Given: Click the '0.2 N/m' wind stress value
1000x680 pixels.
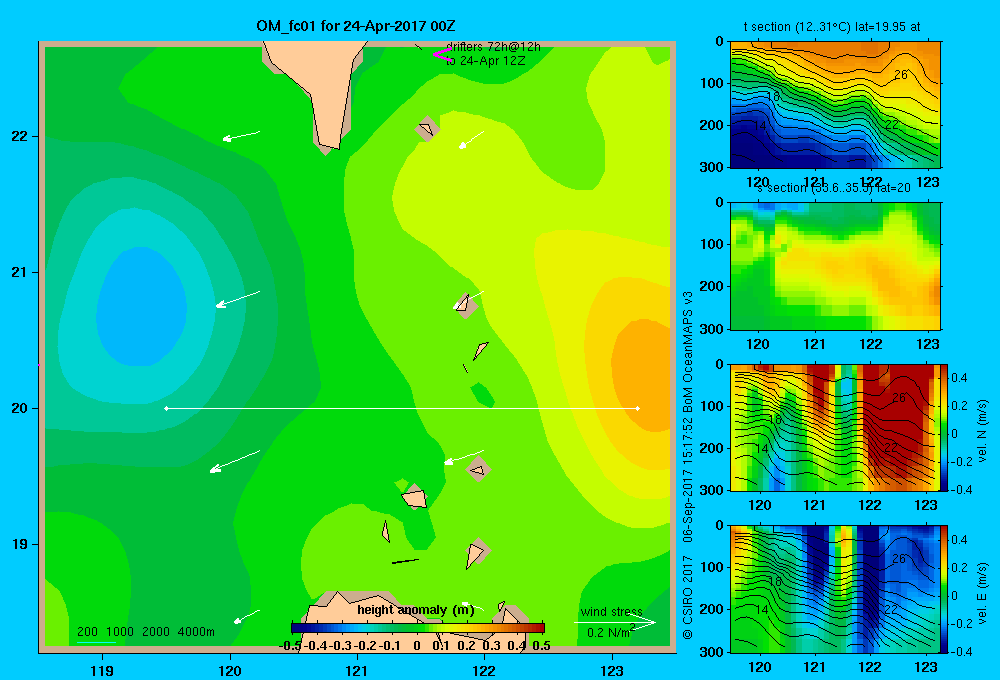Looking at the screenshot, I should click(610, 632).
